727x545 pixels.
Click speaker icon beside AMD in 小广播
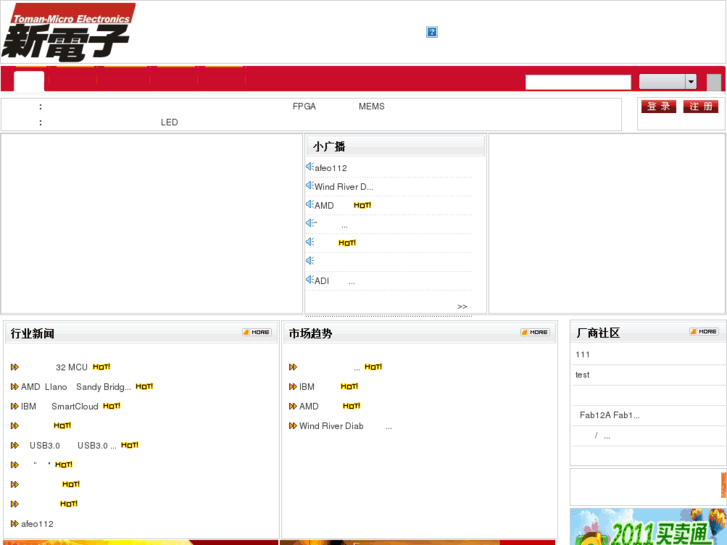310,204
